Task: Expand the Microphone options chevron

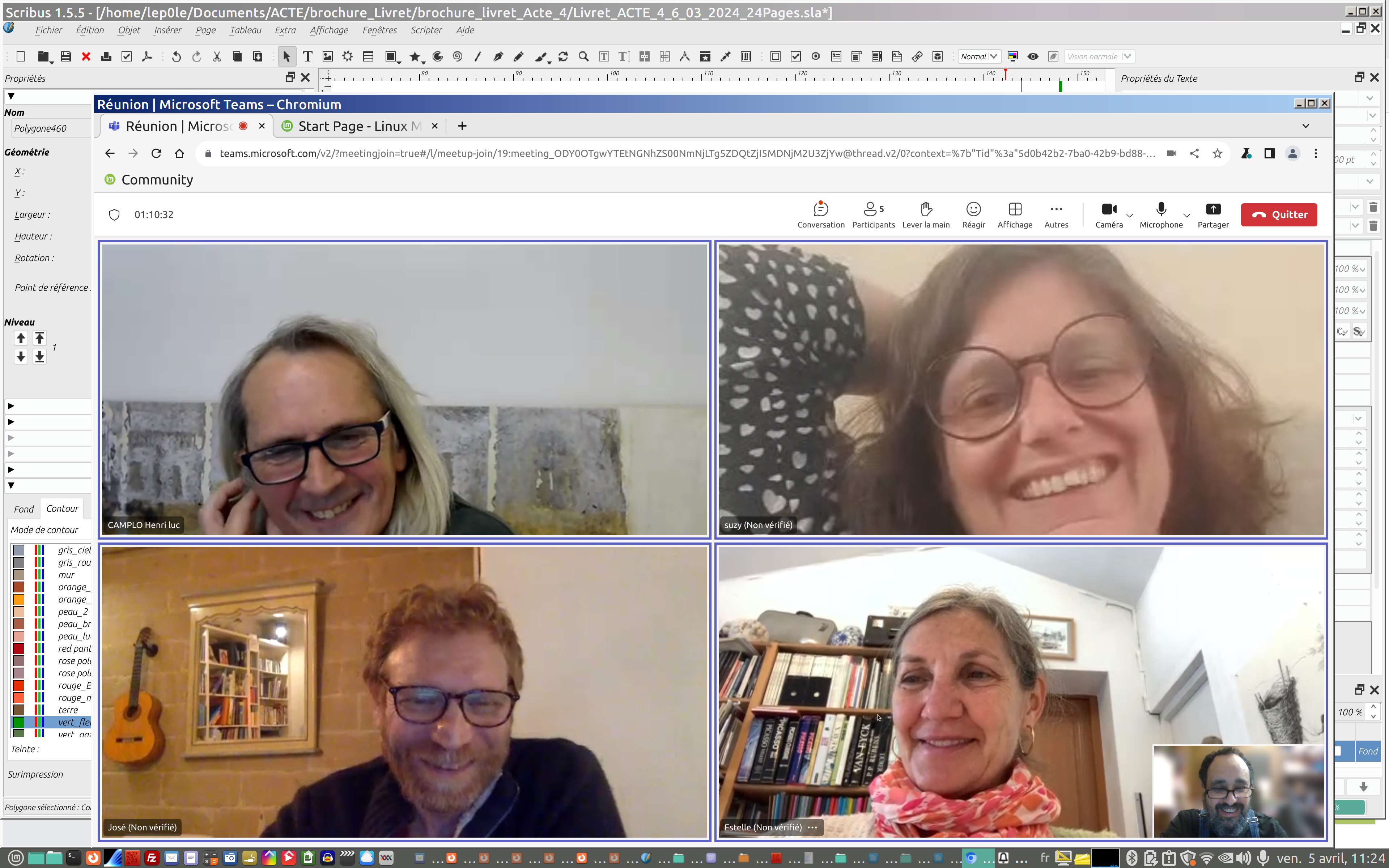Action: [1186, 216]
